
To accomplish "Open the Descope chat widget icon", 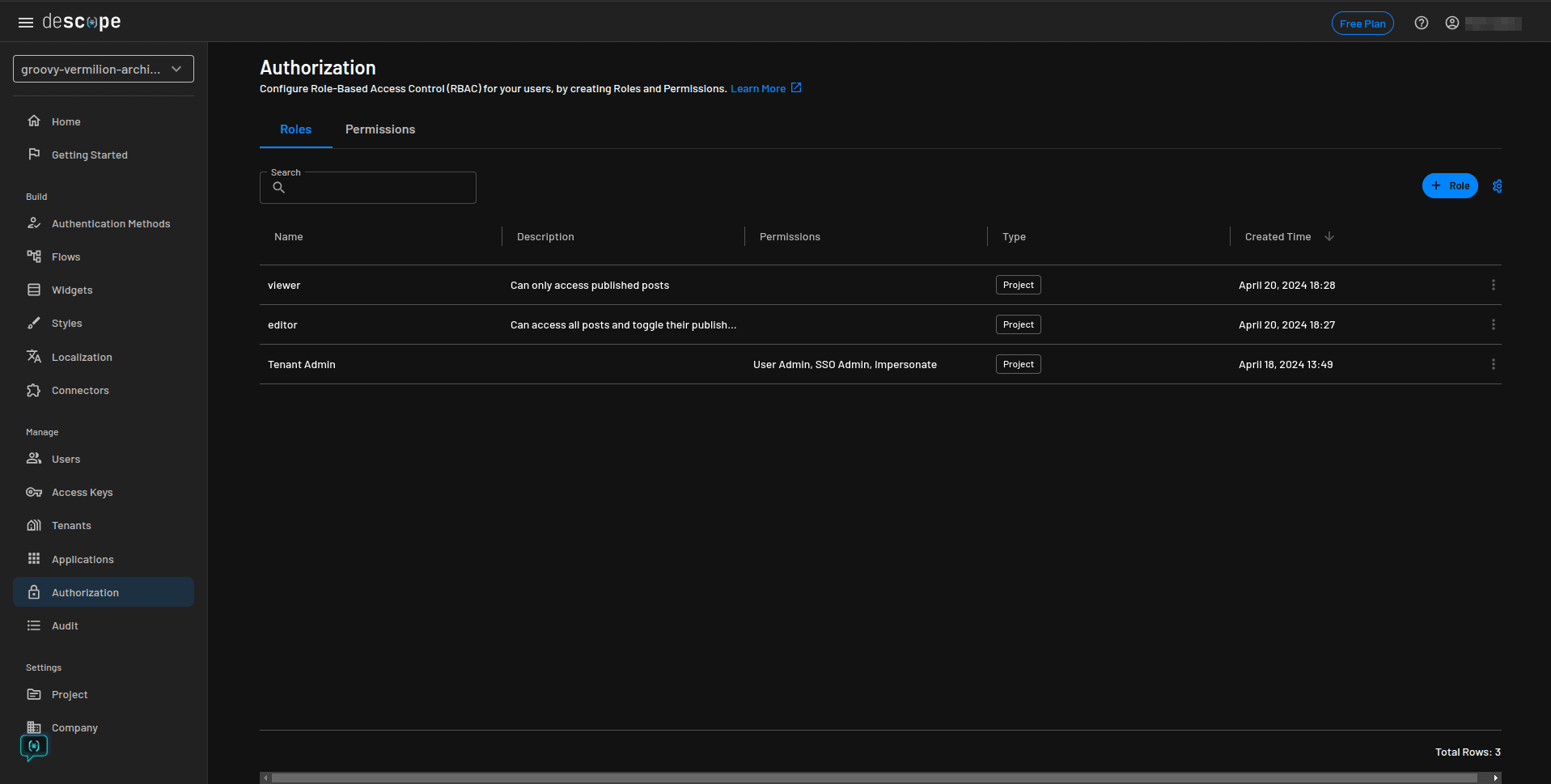I will (34, 747).
